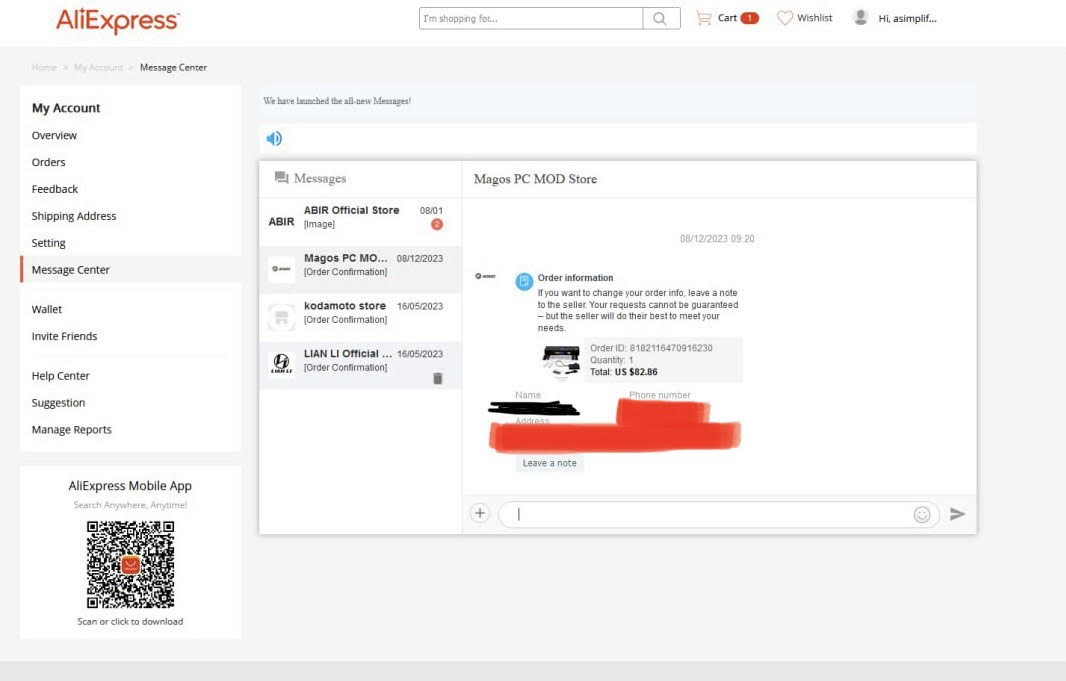
Task: Click the Messages chat bubble icon
Action: click(281, 177)
